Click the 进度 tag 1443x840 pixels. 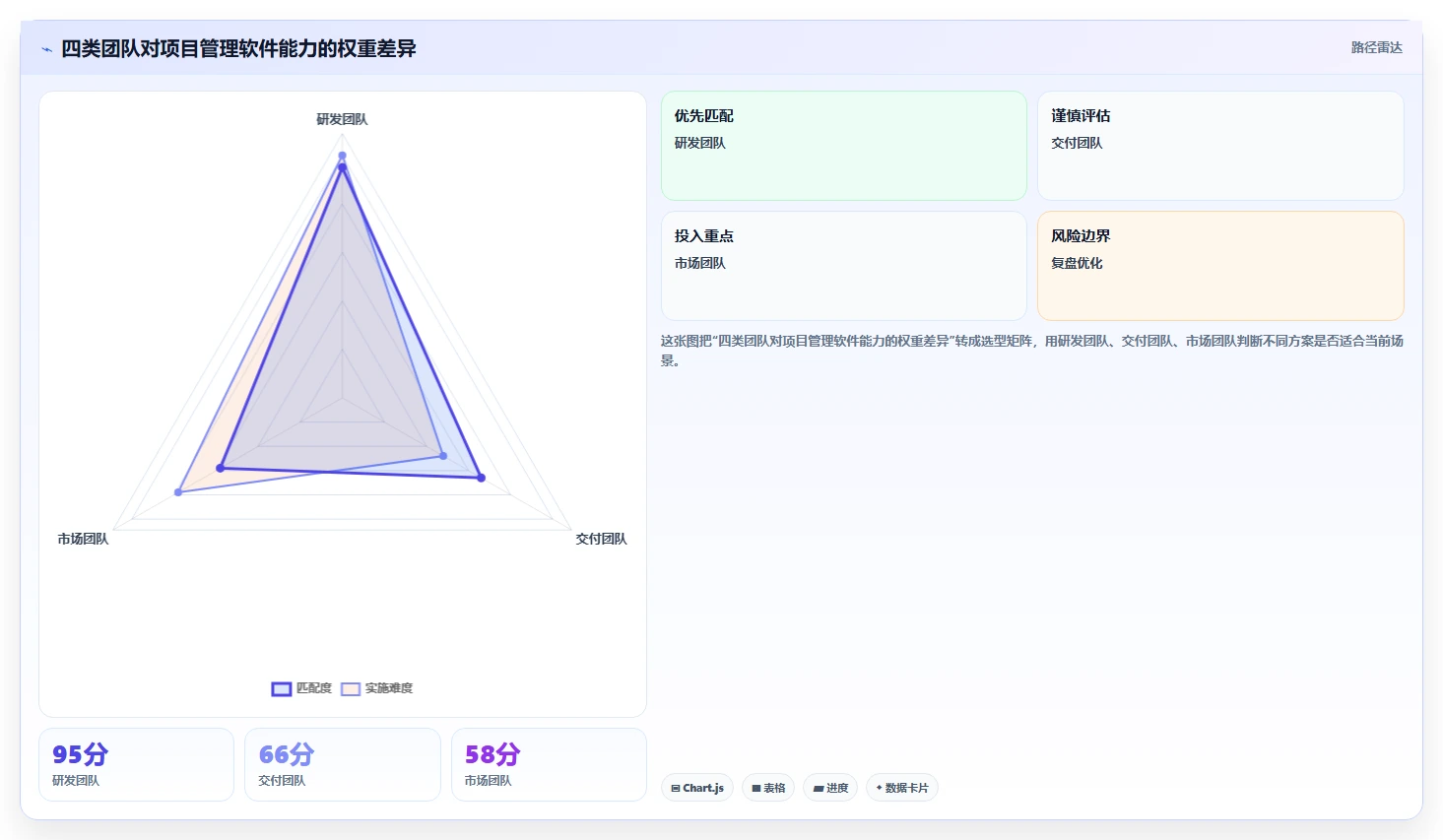[x=830, y=788]
